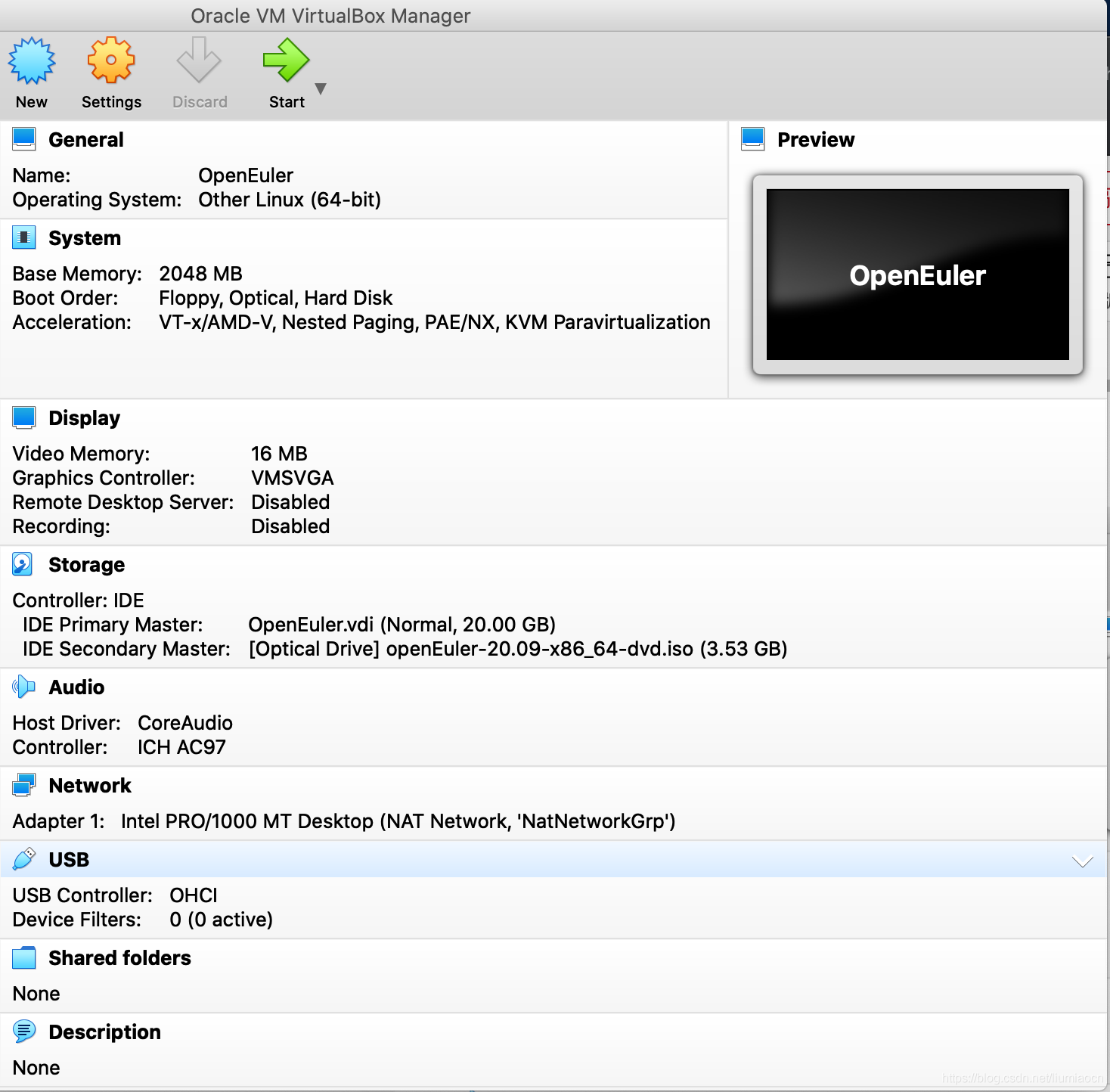Open Settings with the orange gear icon

[x=111, y=60]
